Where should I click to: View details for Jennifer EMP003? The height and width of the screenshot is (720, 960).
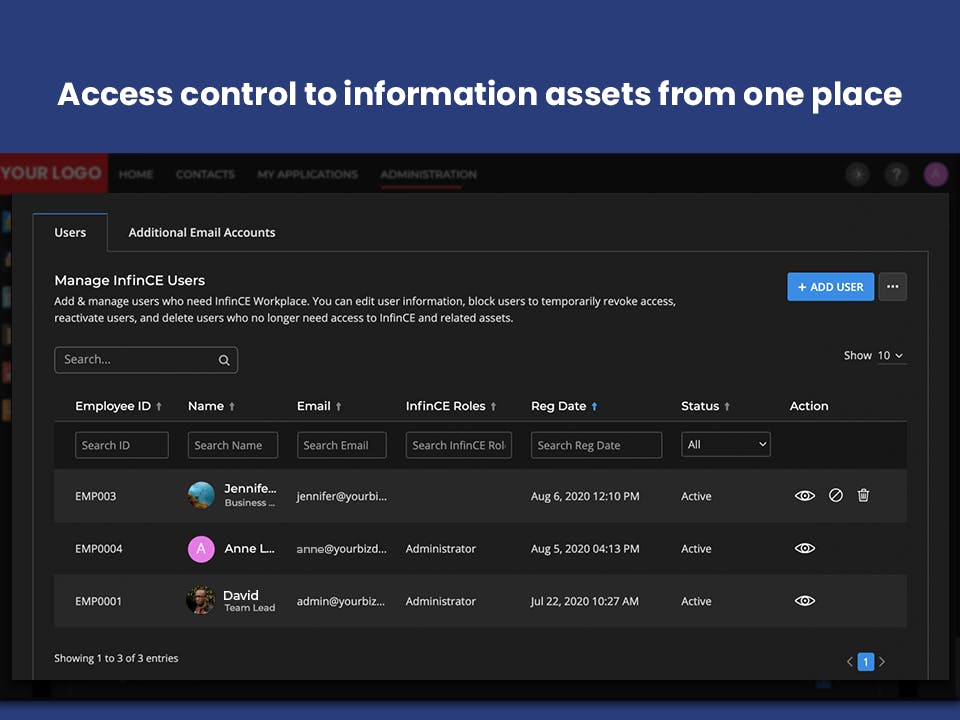[x=804, y=496]
